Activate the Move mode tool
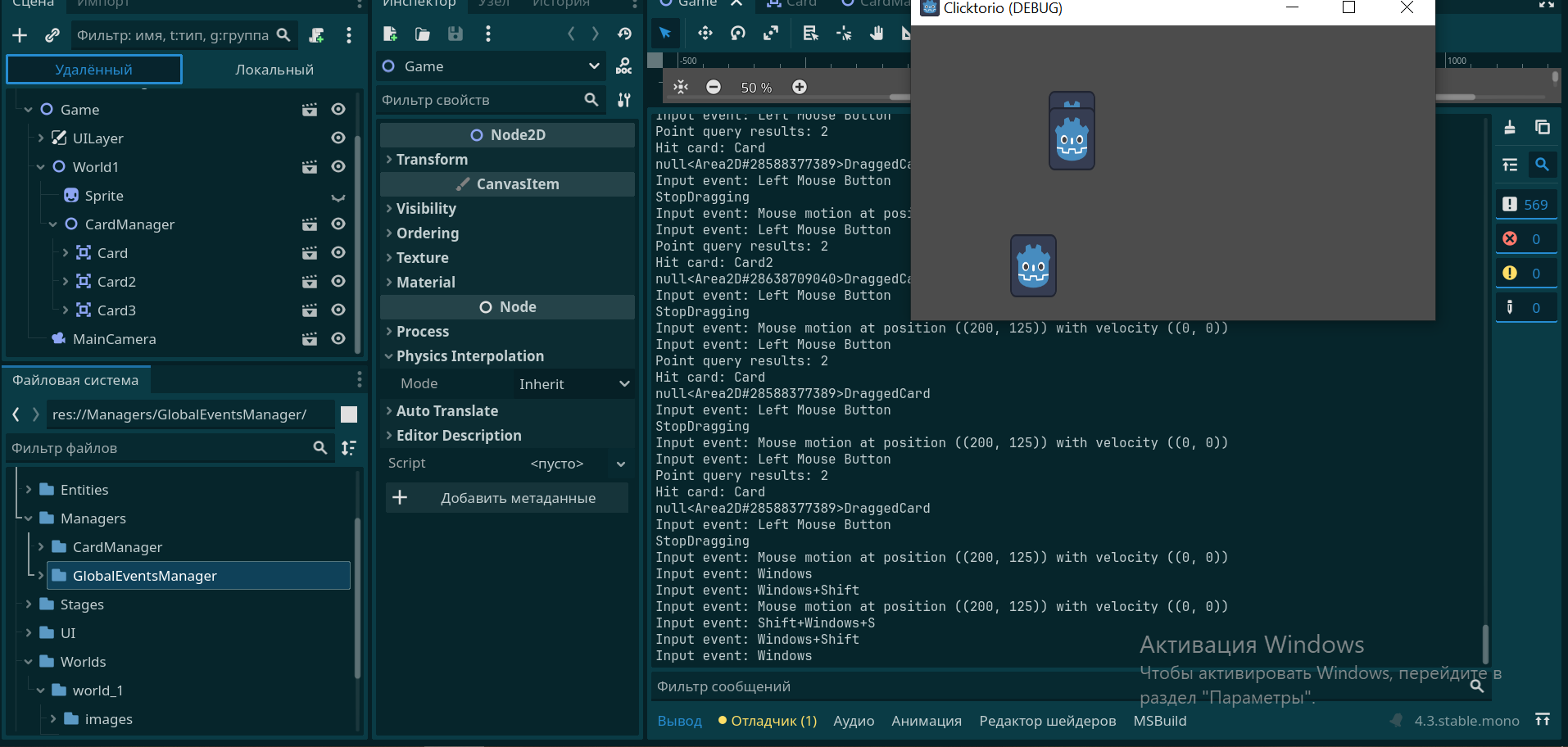Viewport: 1568px width, 747px height. pyautogui.click(x=705, y=34)
